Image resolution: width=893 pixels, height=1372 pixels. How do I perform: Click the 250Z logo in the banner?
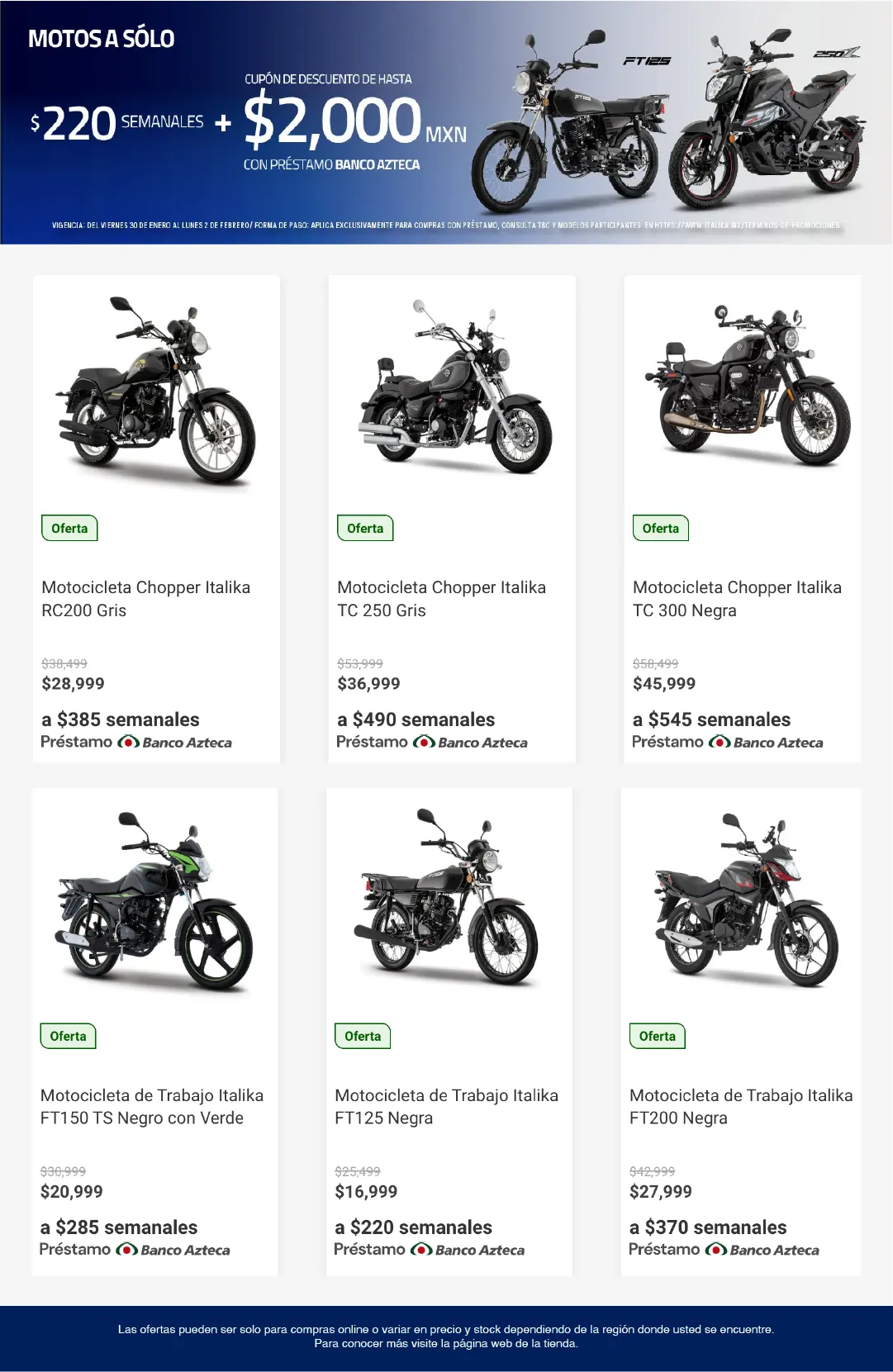(836, 54)
